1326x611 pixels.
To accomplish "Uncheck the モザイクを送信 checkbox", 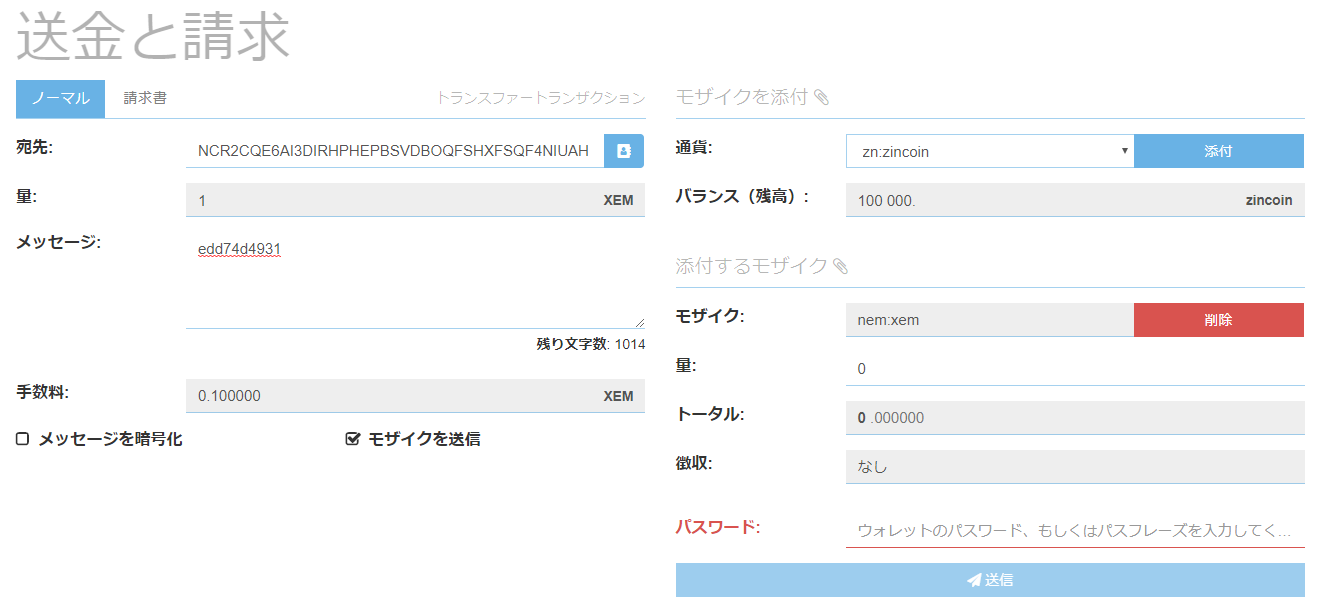I will [x=352, y=439].
